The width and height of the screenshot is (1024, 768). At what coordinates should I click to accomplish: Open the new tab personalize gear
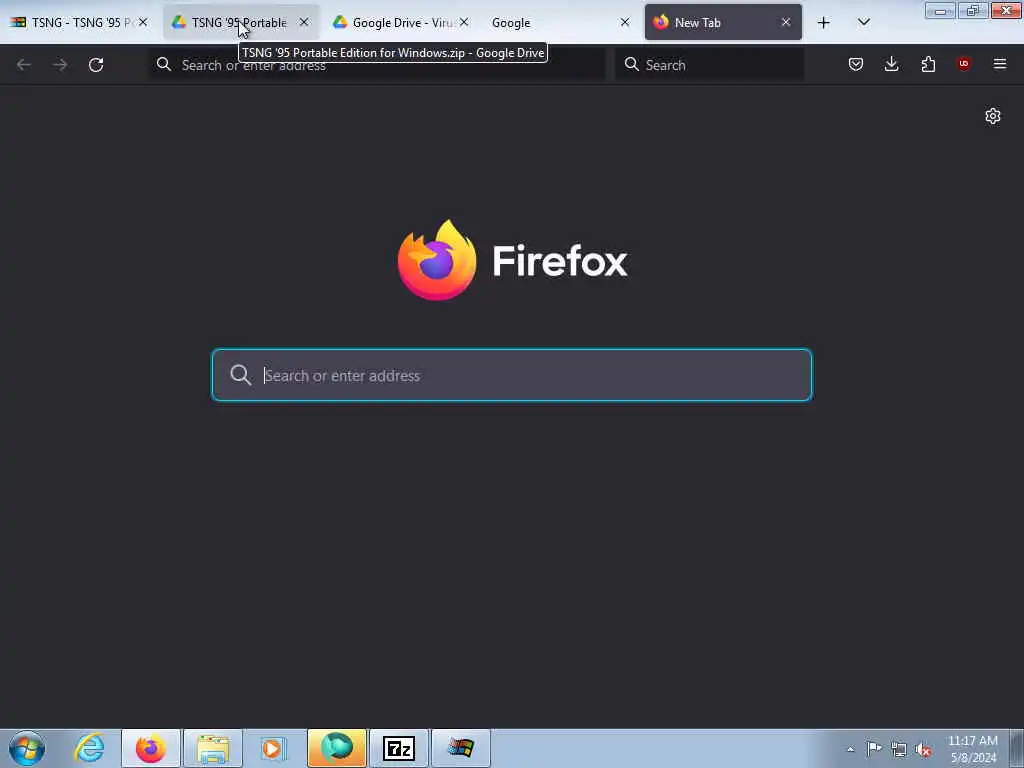point(993,116)
